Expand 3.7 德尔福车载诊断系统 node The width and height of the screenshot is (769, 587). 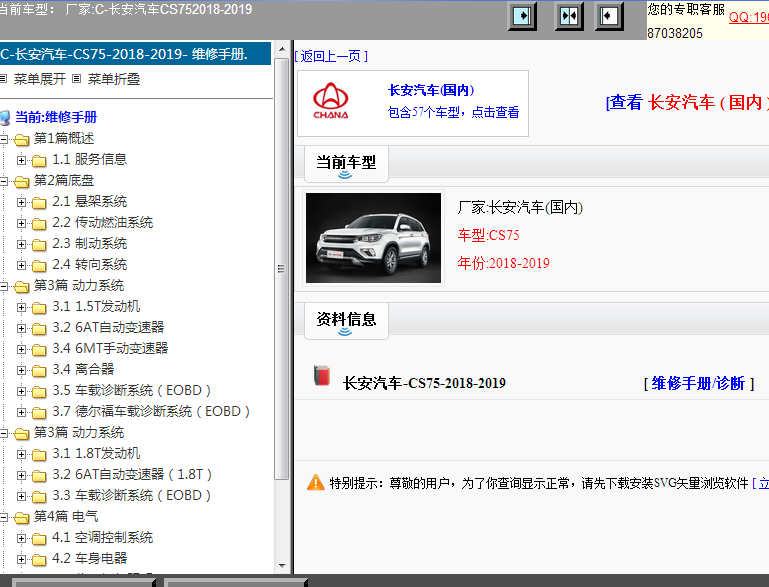pos(21,412)
